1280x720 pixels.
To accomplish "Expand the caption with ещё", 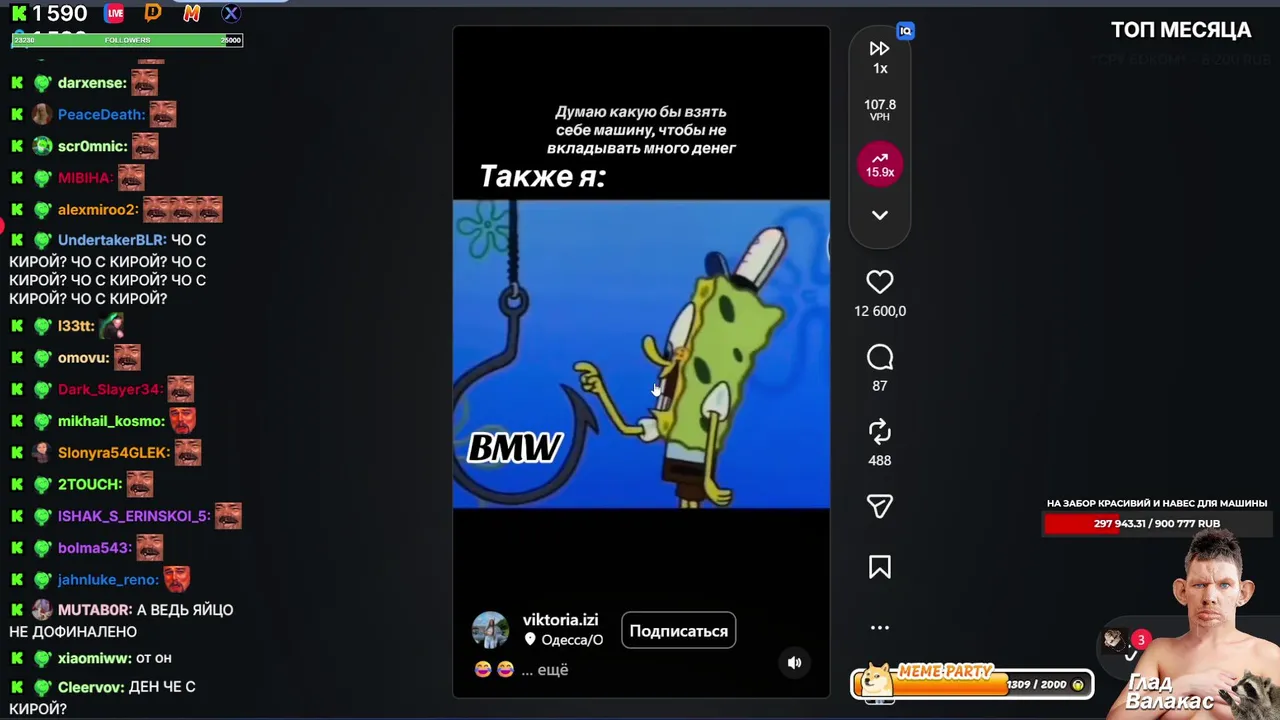I will 552,670.
